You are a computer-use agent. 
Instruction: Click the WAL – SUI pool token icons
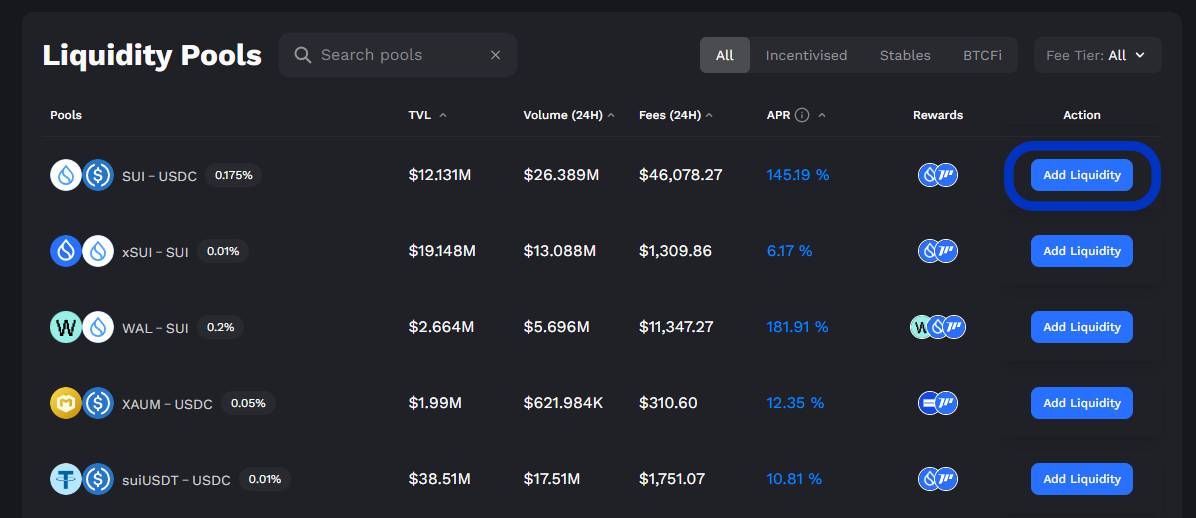click(82, 327)
